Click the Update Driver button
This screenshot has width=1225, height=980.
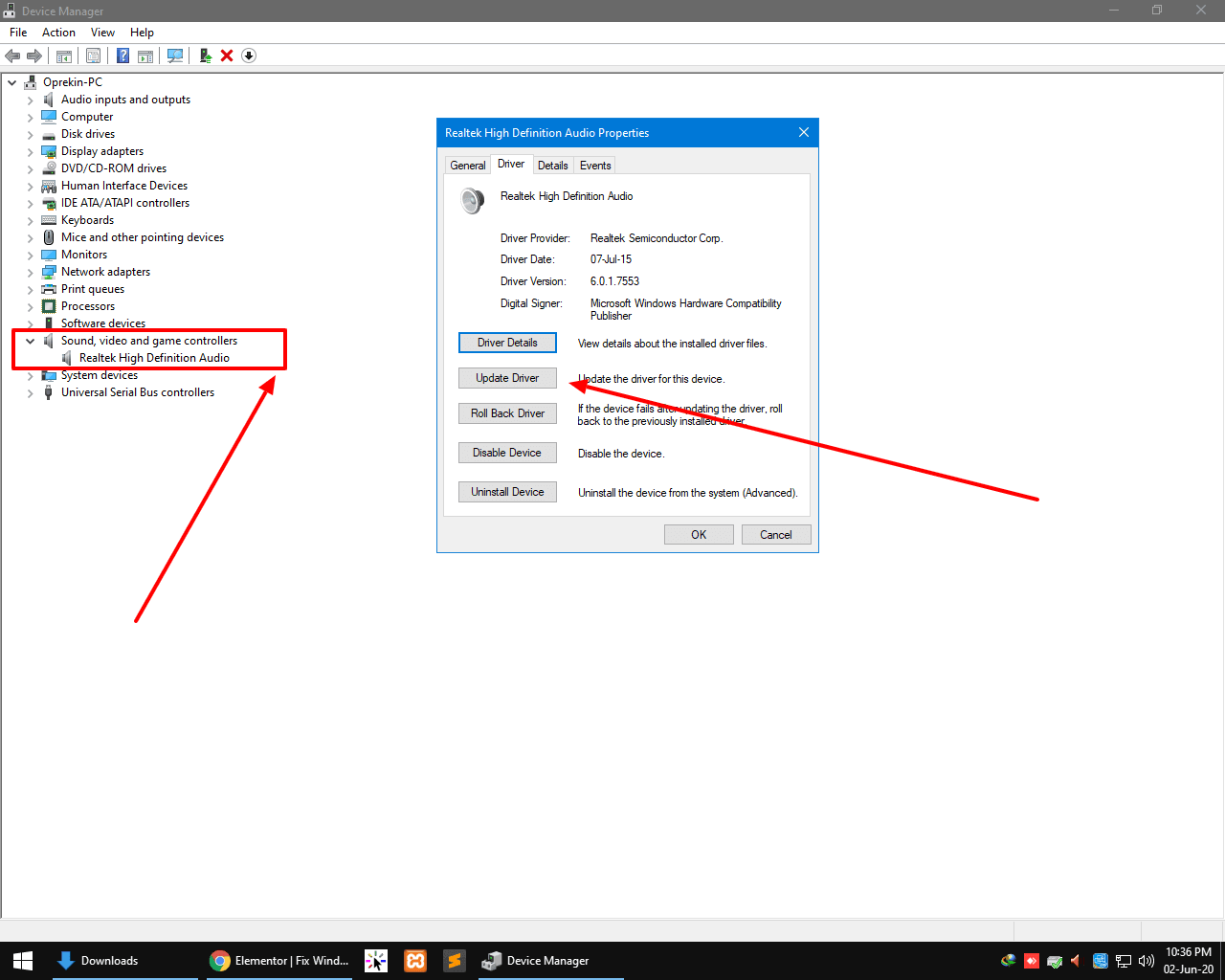pos(507,378)
